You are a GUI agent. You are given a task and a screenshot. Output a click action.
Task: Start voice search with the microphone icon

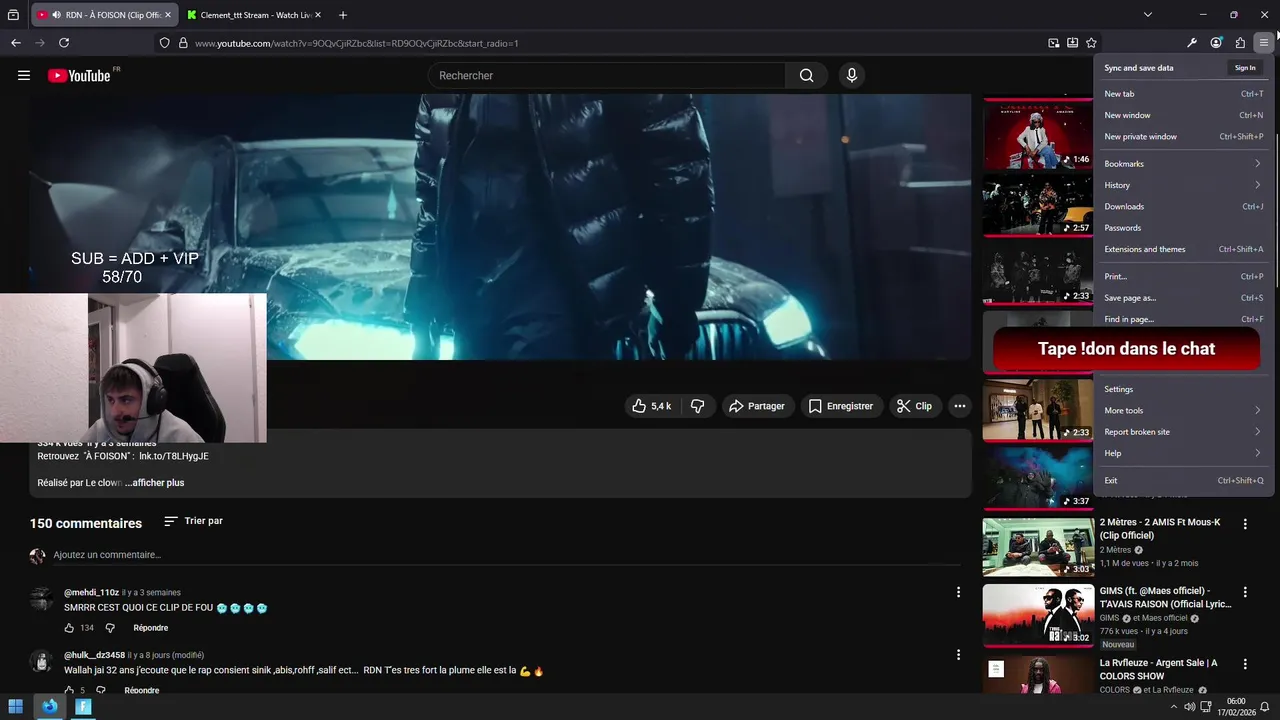[x=851, y=75]
